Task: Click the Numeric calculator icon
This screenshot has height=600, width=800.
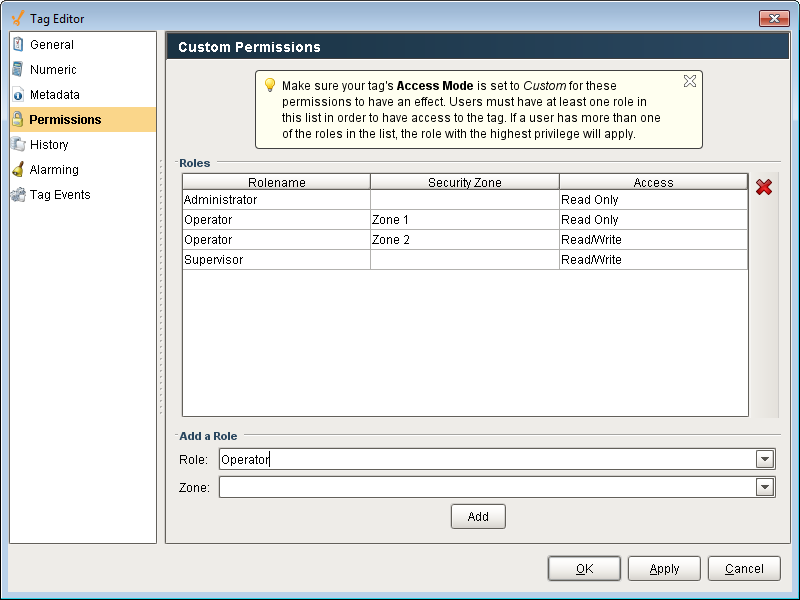Action: pyautogui.click(x=18, y=70)
